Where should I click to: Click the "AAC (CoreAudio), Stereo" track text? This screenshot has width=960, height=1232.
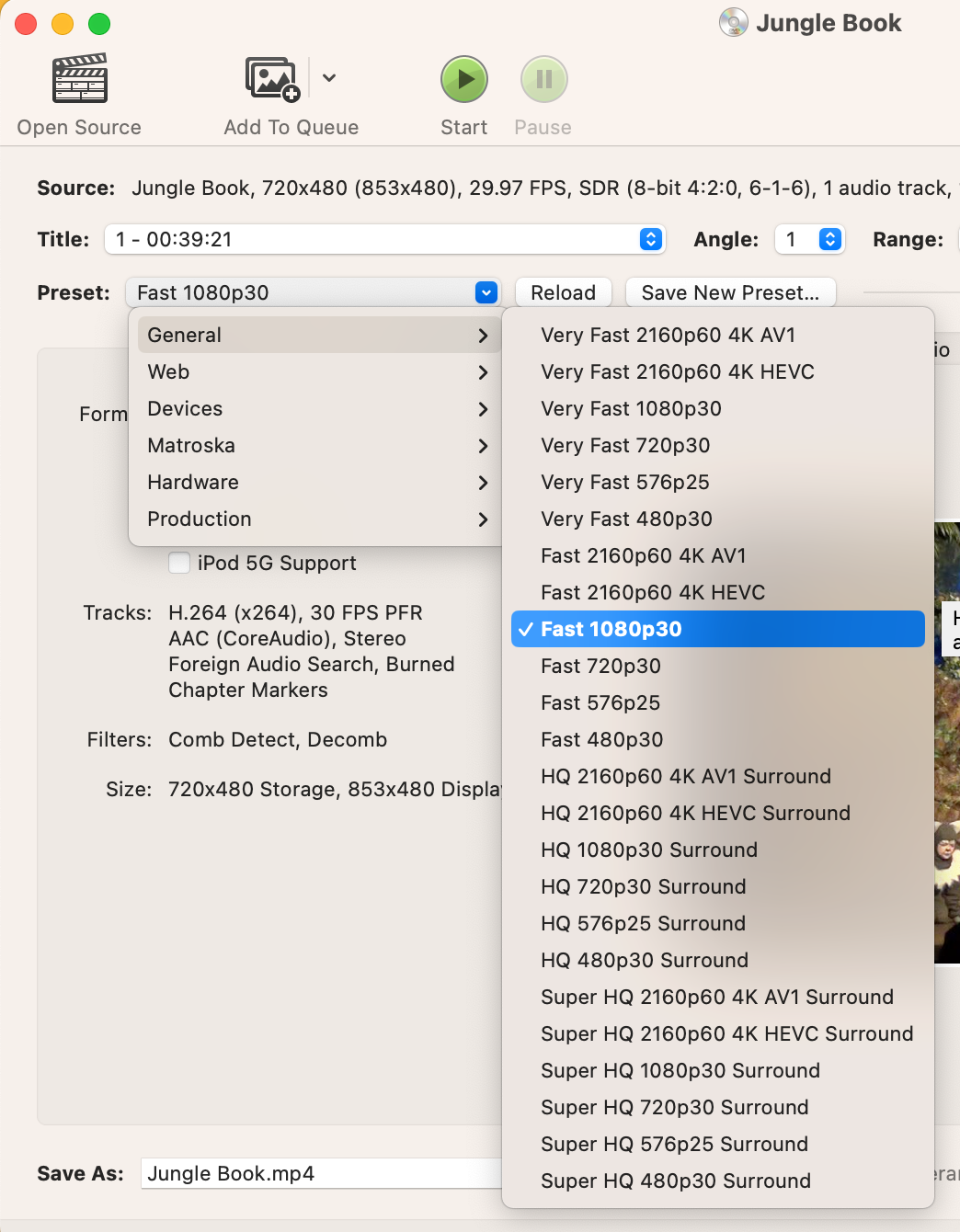(287, 638)
